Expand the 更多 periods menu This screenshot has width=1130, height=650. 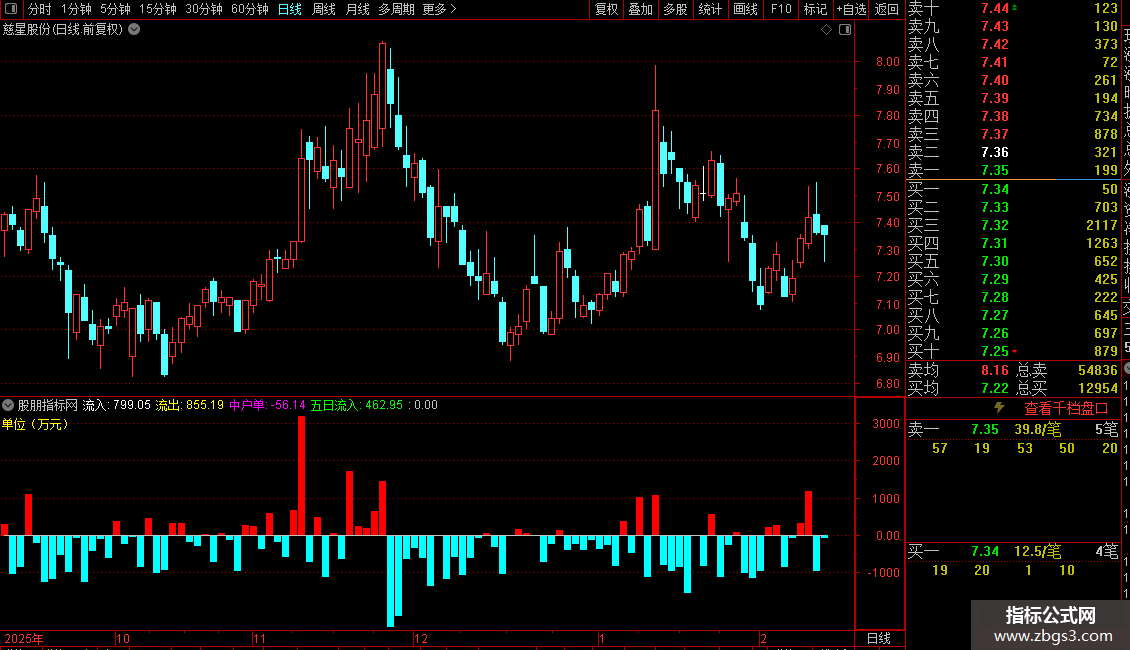440,9
